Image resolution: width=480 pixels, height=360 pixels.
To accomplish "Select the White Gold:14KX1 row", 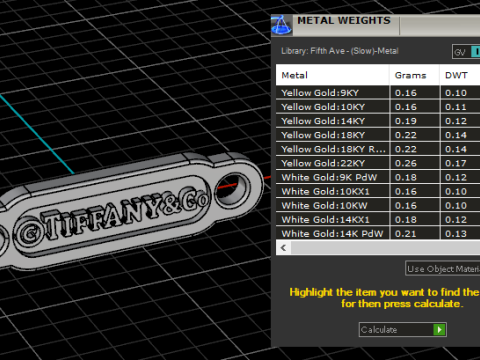I will click(378, 219).
